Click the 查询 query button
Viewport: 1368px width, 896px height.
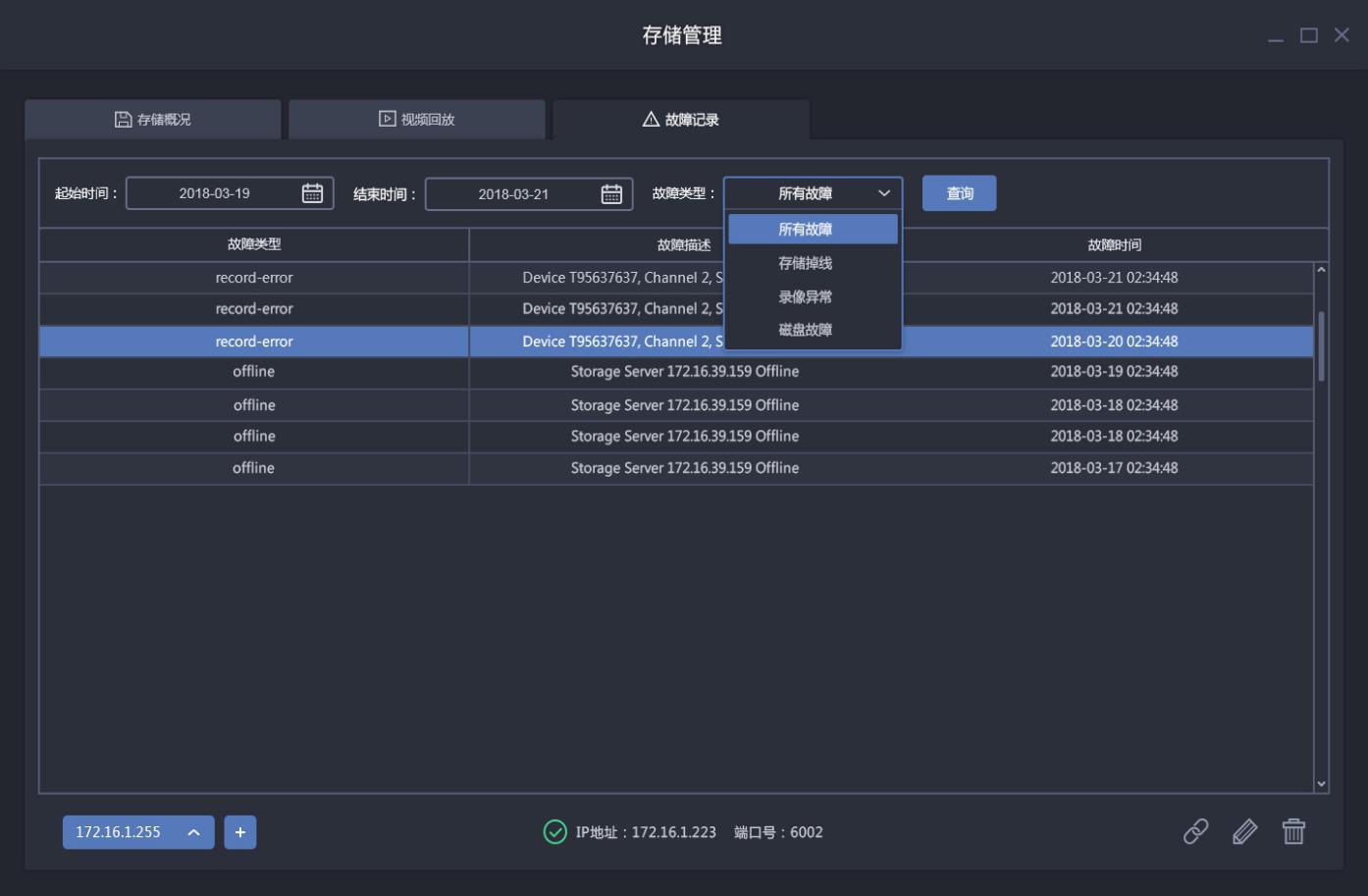(959, 193)
